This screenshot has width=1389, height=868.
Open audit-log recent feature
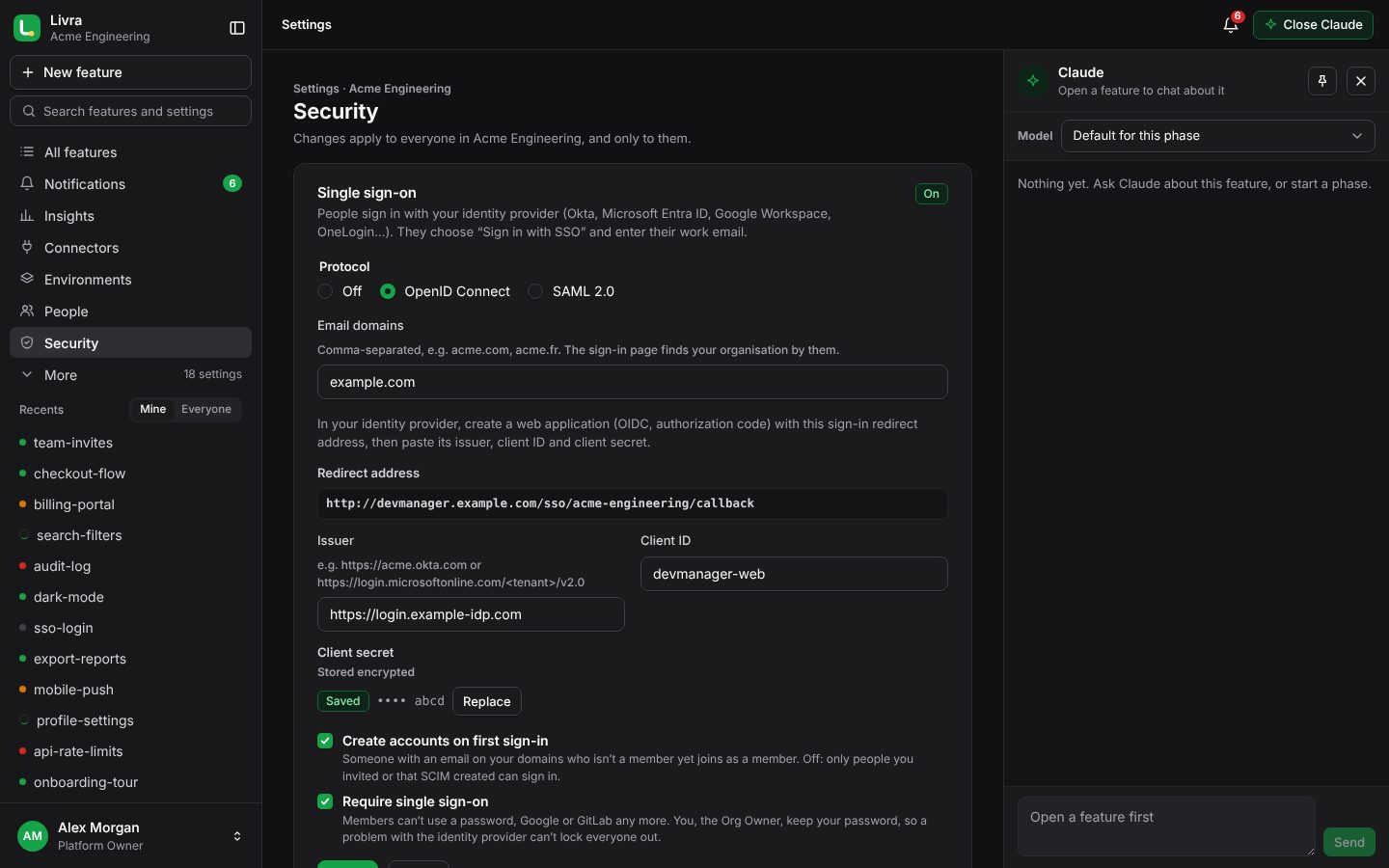click(130, 566)
